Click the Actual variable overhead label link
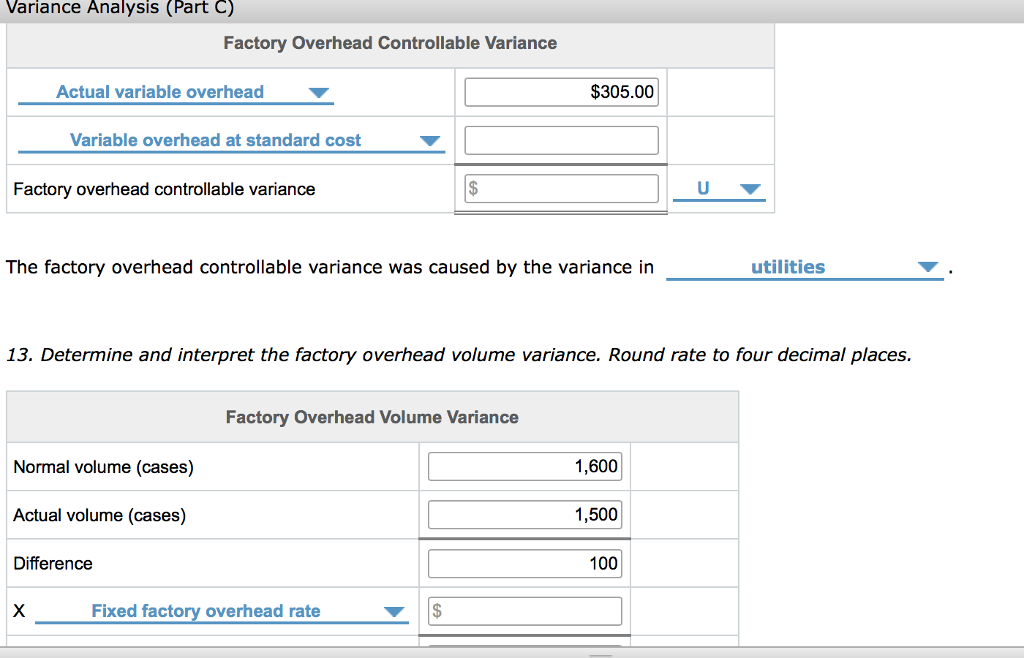Image resolution: width=1024 pixels, height=658 pixels. pos(160,91)
